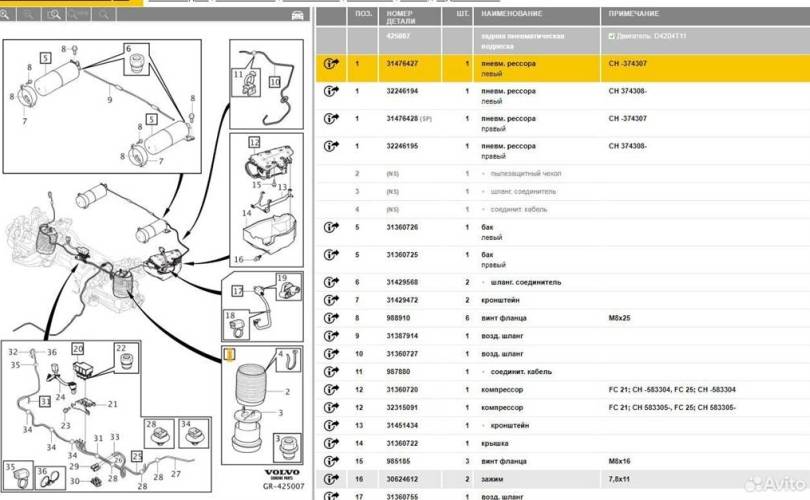
Task: Click the car icon in diagram toolbar
Action: (296, 15)
